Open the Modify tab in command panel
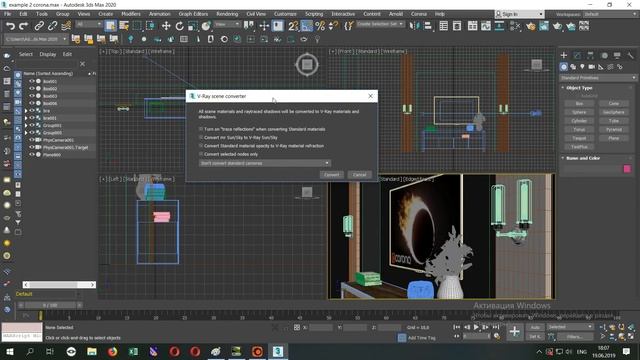The width and height of the screenshot is (640, 360). click(x=577, y=55)
